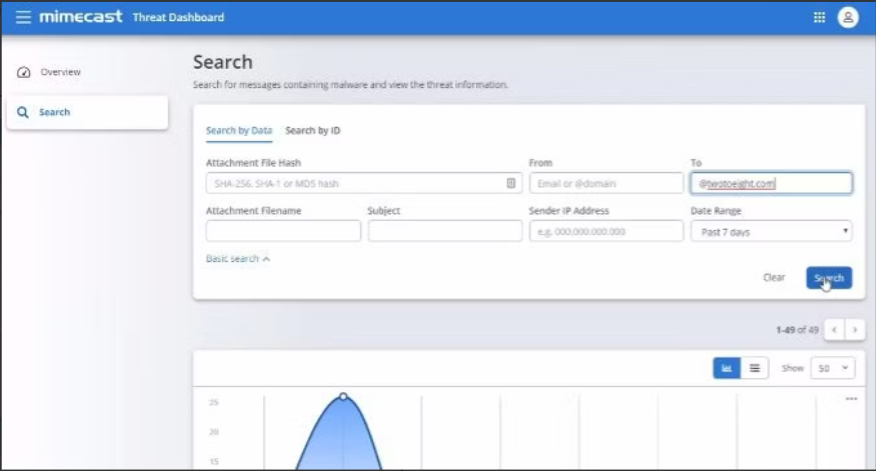Select the Search by Data tab
Viewport: 876px width, 471px height.
[238, 130]
